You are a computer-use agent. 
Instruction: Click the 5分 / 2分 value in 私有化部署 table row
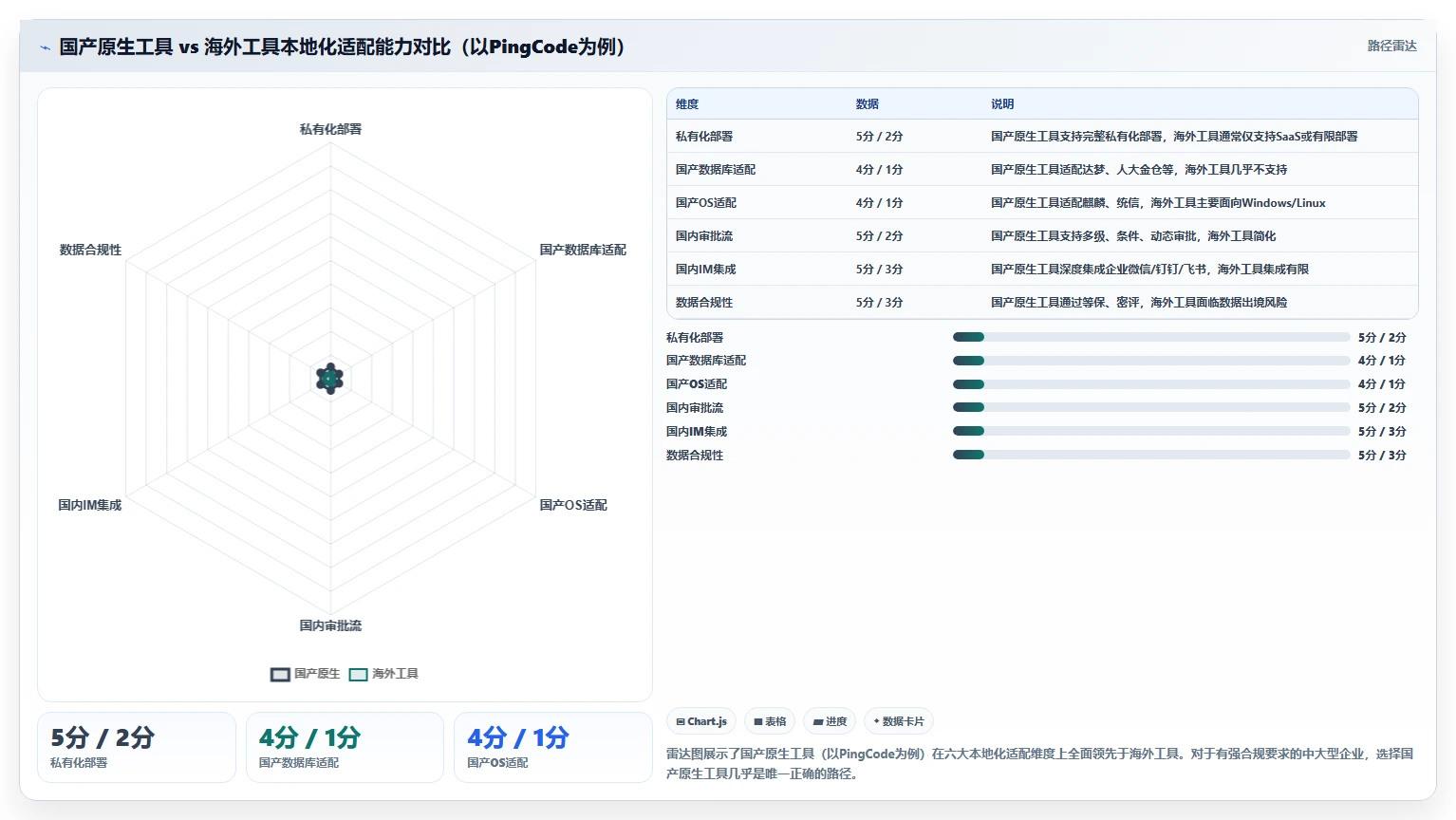(879, 137)
